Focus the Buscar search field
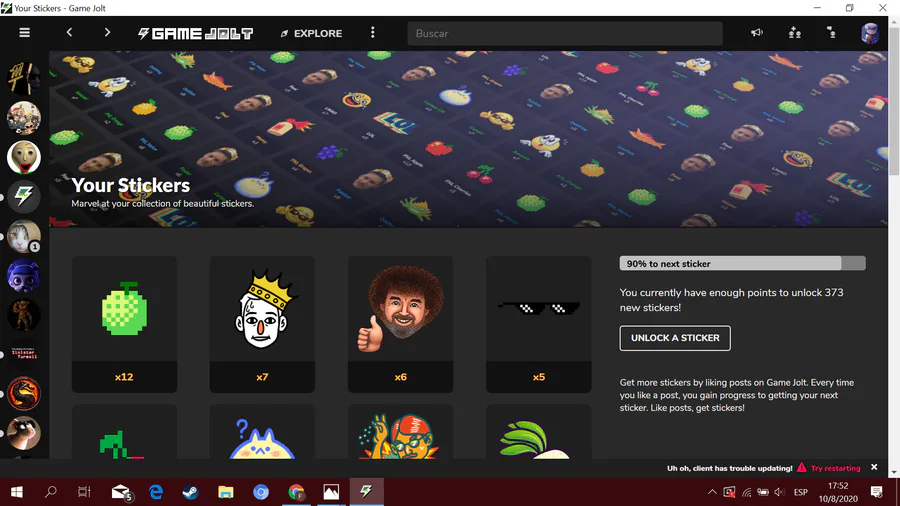Screen dimensions: 900x506 tap(565, 33)
